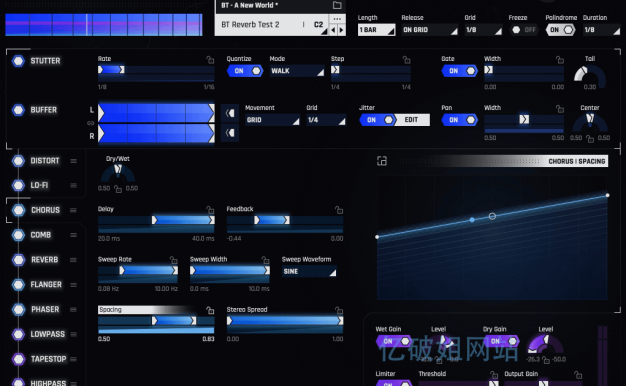Open the Sweep Waveform SINE dropdown

[309, 271]
